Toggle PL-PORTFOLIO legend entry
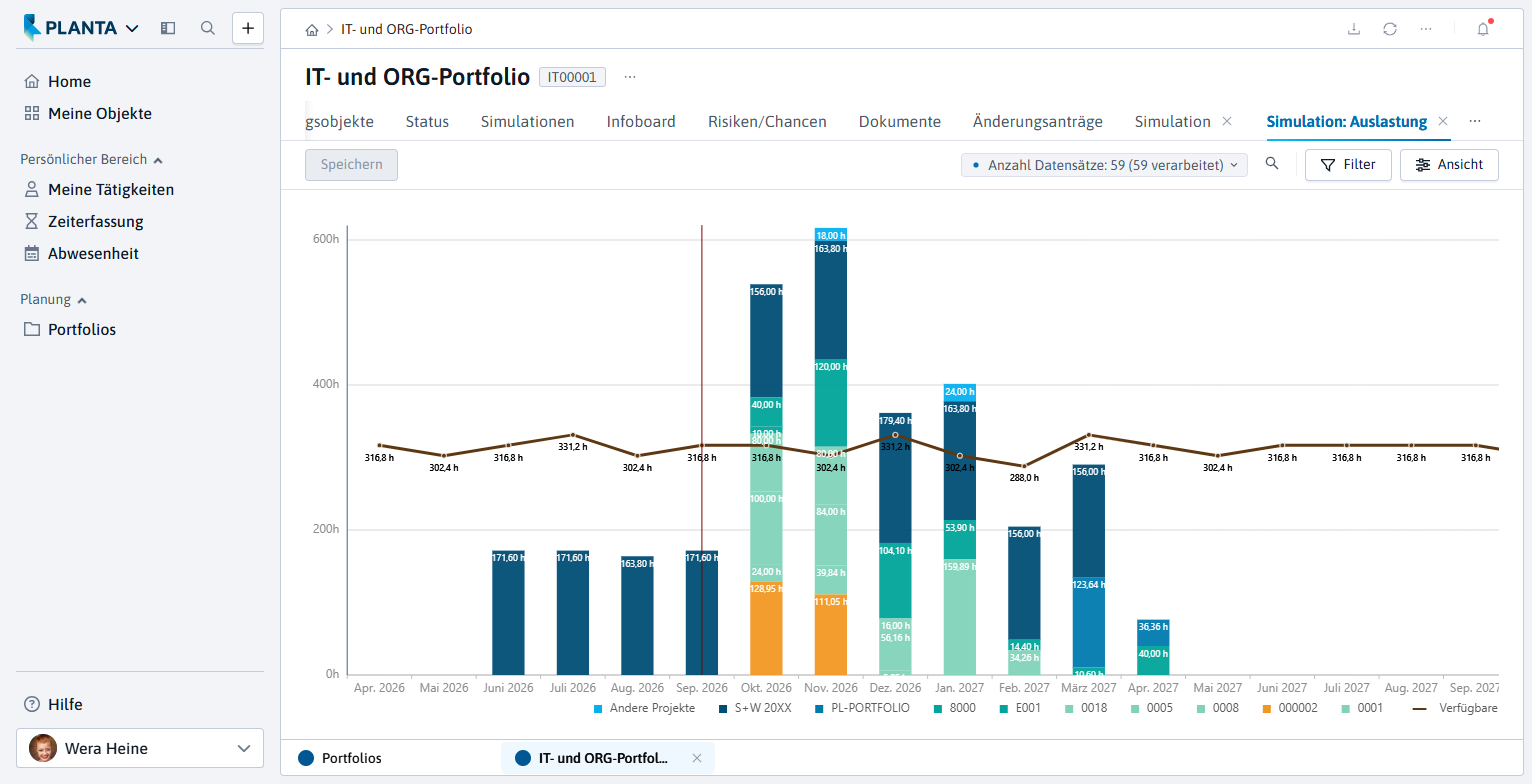This screenshot has width=1532, height=784. 861,709
